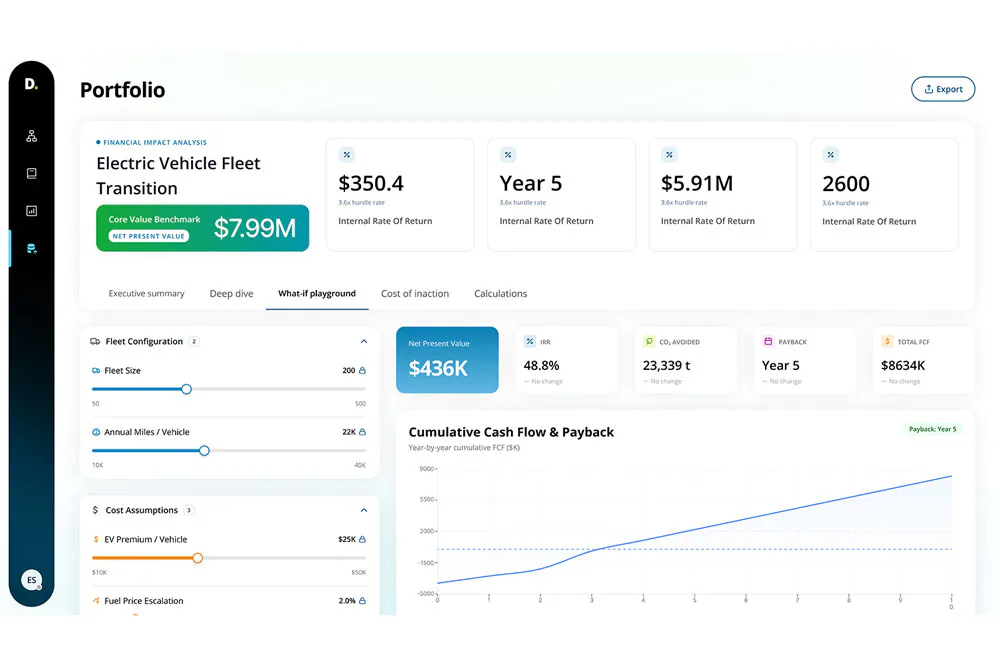Click the Cost Assumptions count badge 3
This screenshot has width=1000, height=667.
click(189, 510)
